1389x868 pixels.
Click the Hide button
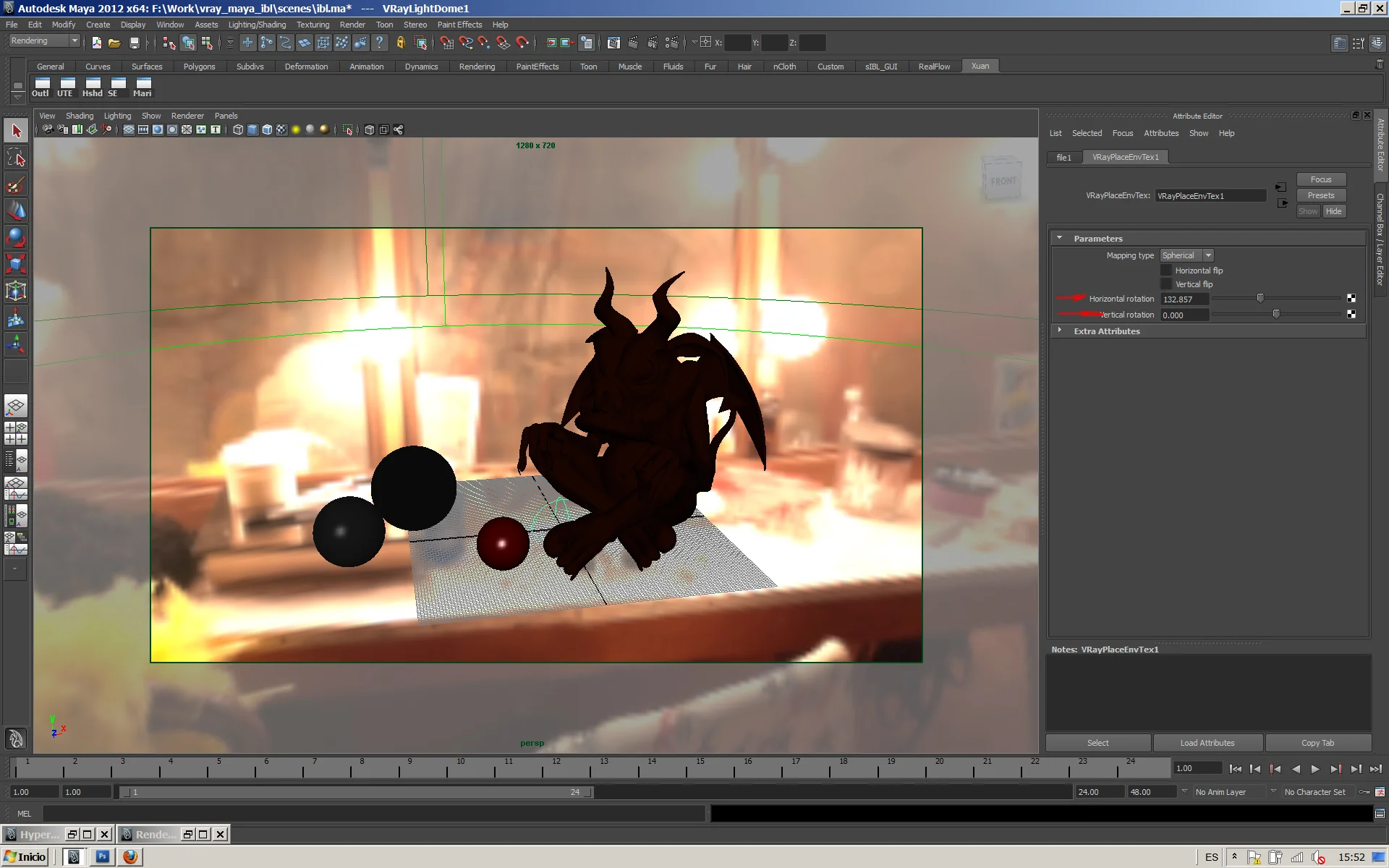[1333, 211]
